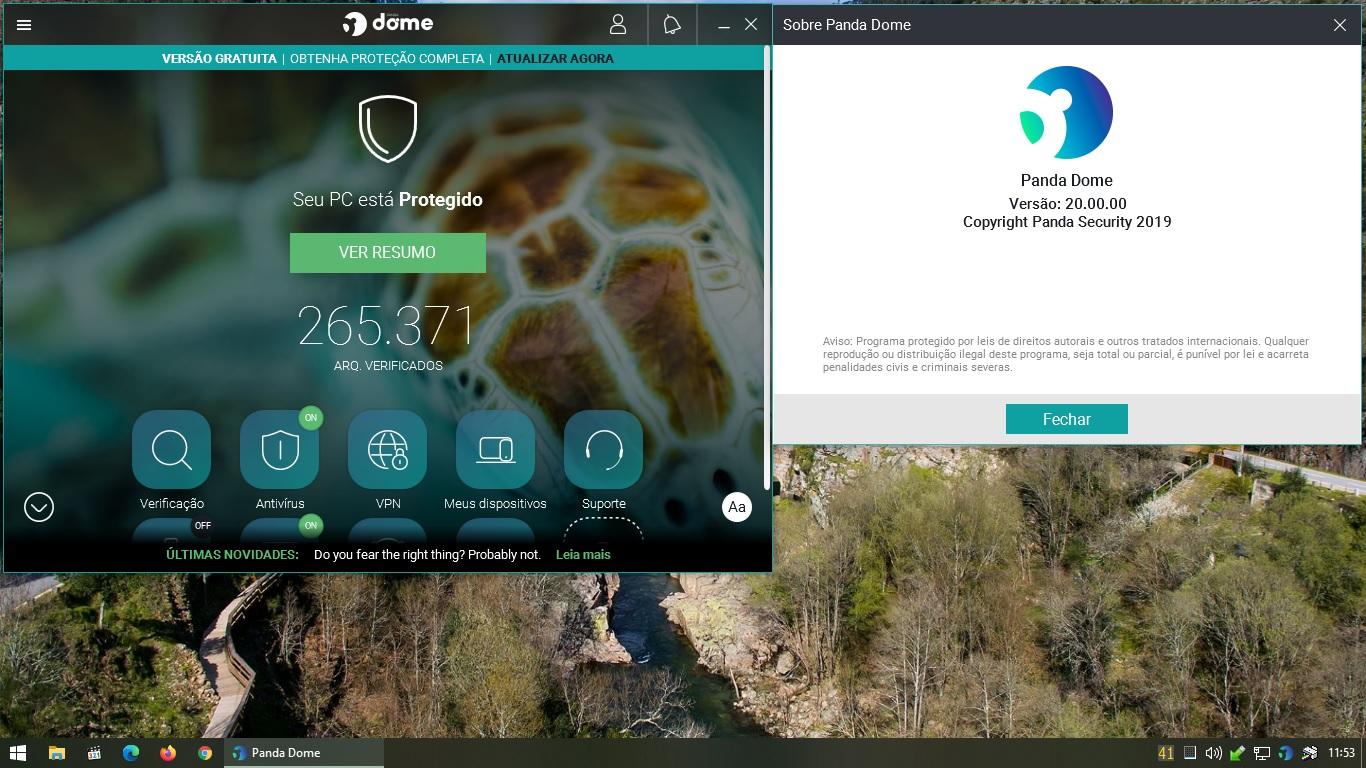Click the shield protection status icon
Viewport: 1366px width, 768px height.
[x=388, y=129]
